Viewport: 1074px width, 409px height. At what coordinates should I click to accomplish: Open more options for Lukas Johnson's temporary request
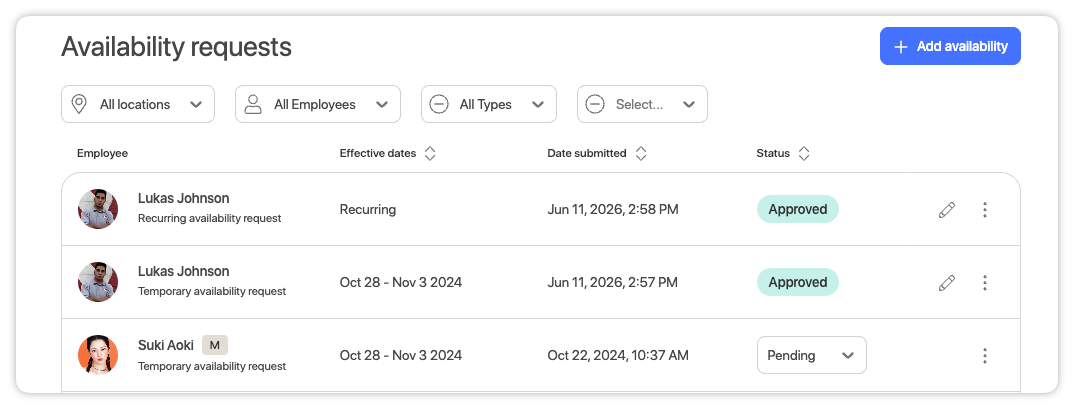click(984, 282)
